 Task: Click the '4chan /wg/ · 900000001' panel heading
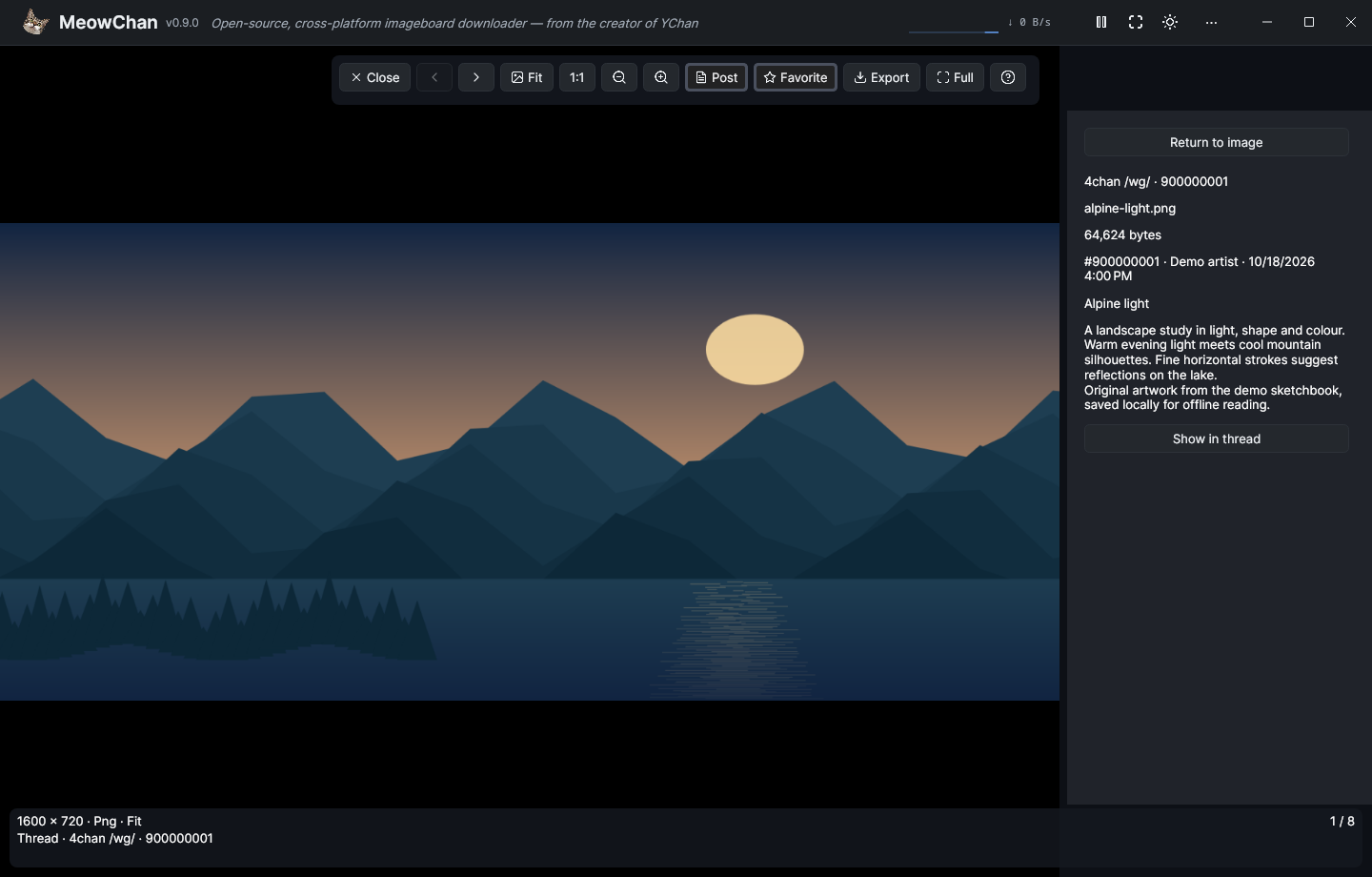tap(1156, 181)
